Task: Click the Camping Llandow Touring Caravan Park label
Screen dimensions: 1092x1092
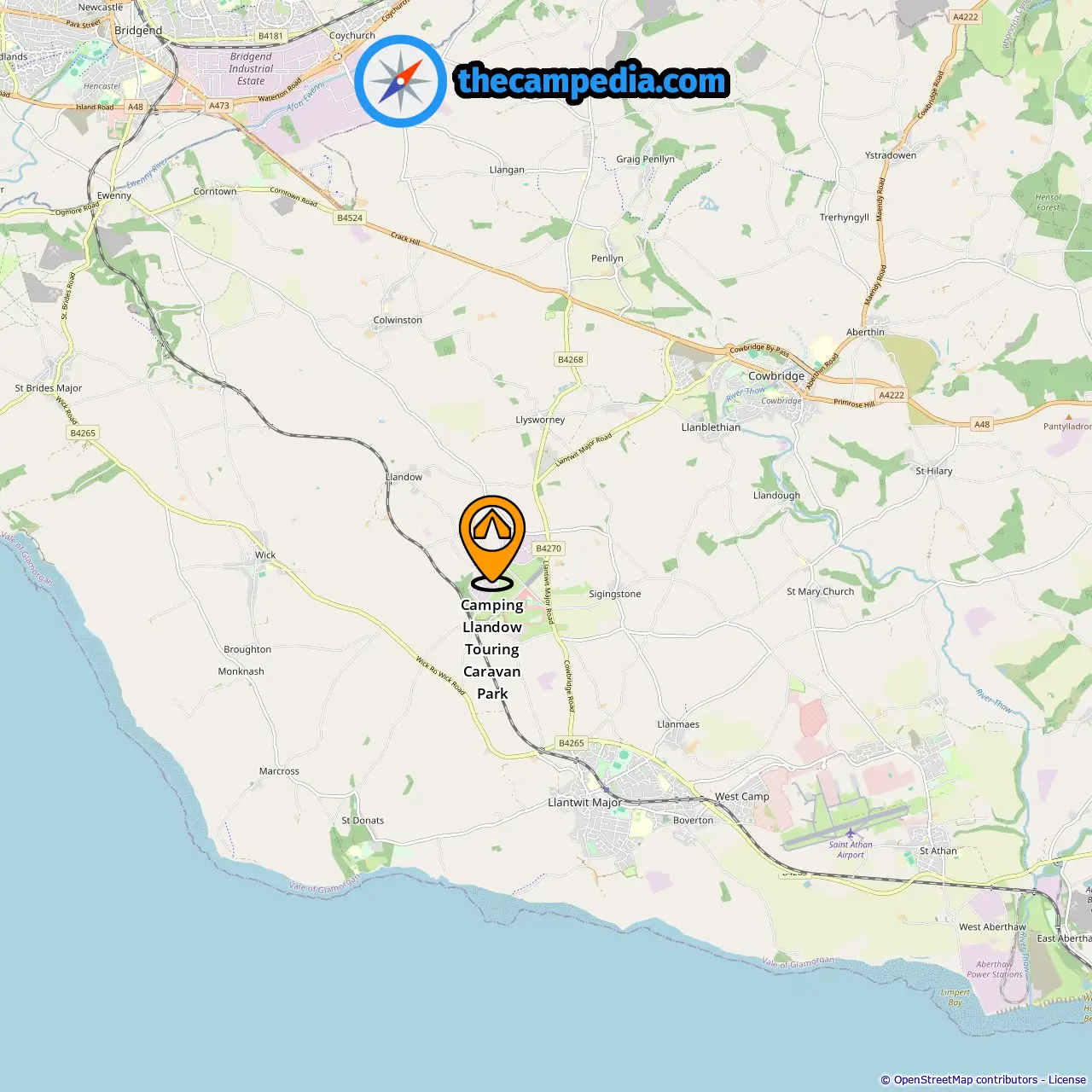Action: click(x=492, y=649)
